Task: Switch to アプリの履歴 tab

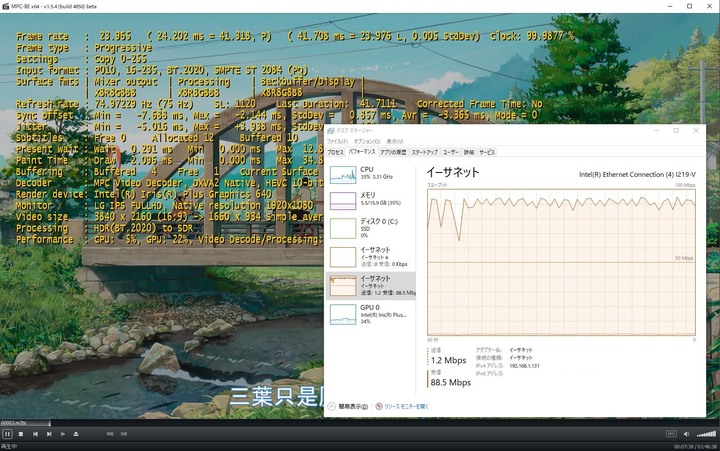Action: pyautogui.click(x=393, y=152)
